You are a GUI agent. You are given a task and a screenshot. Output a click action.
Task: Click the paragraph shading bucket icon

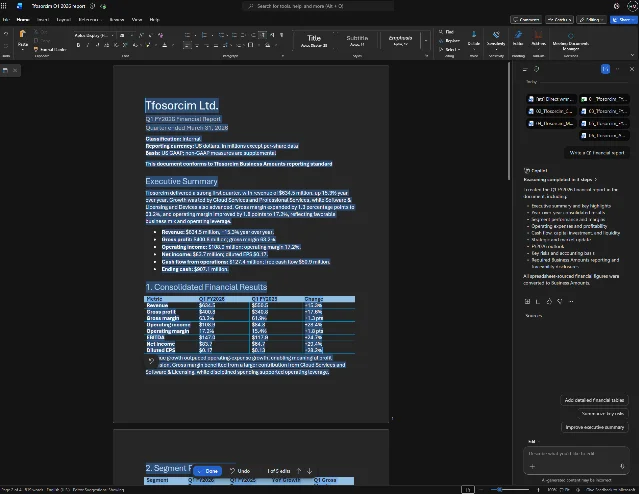tap(268, 45)
